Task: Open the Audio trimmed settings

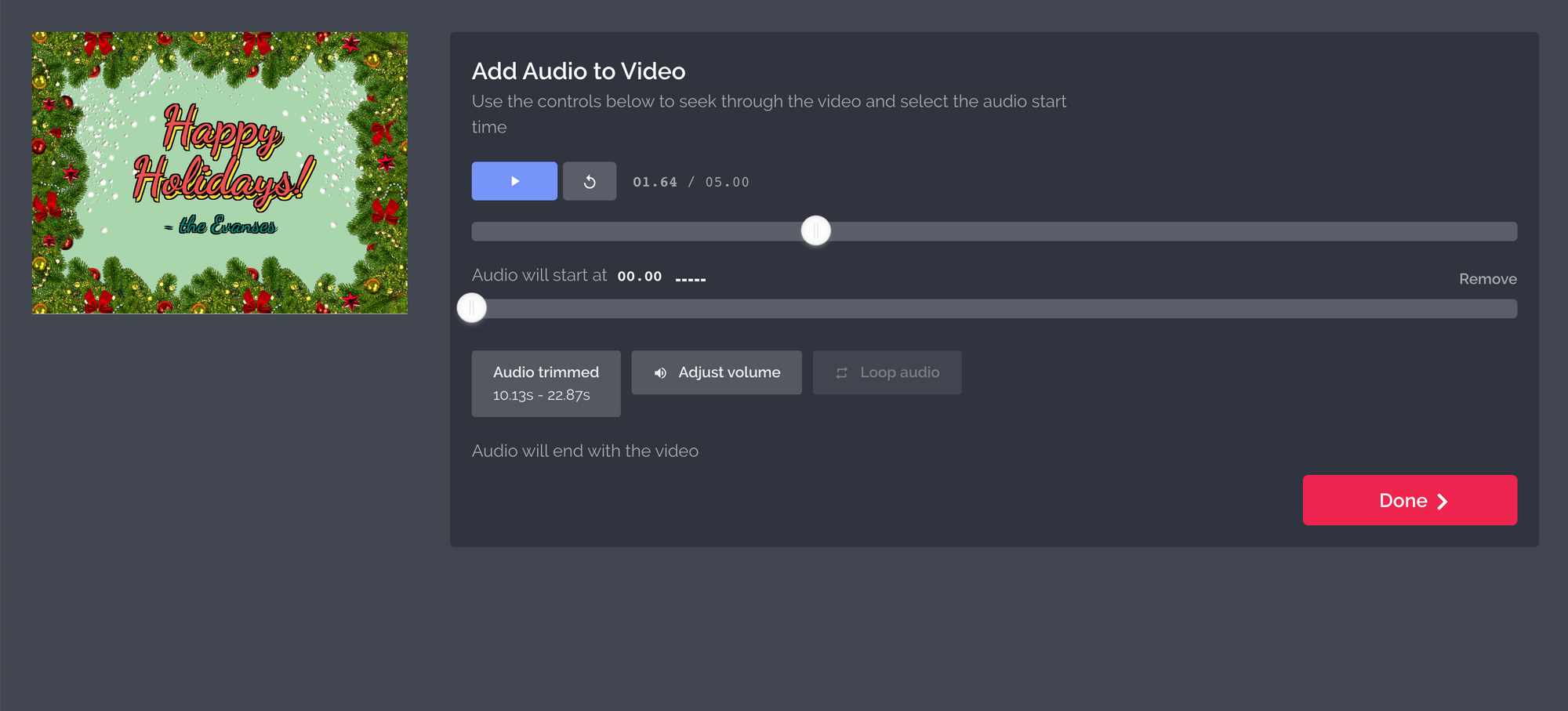Action: (x=546, y=383)
